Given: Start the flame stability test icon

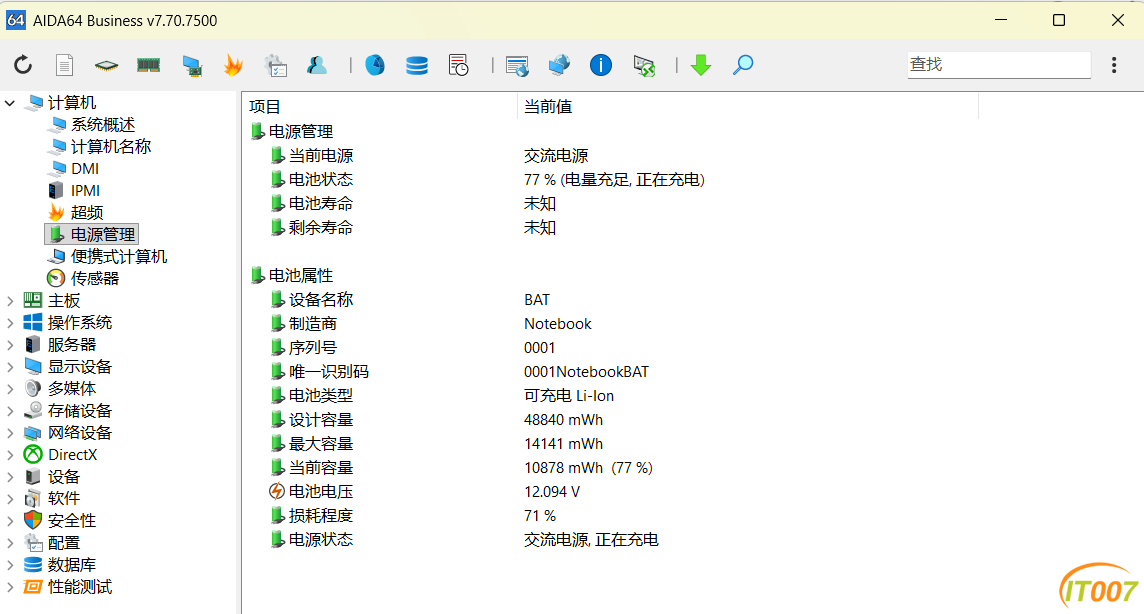Looking at the screenshot, I should [x=233, y=65].
